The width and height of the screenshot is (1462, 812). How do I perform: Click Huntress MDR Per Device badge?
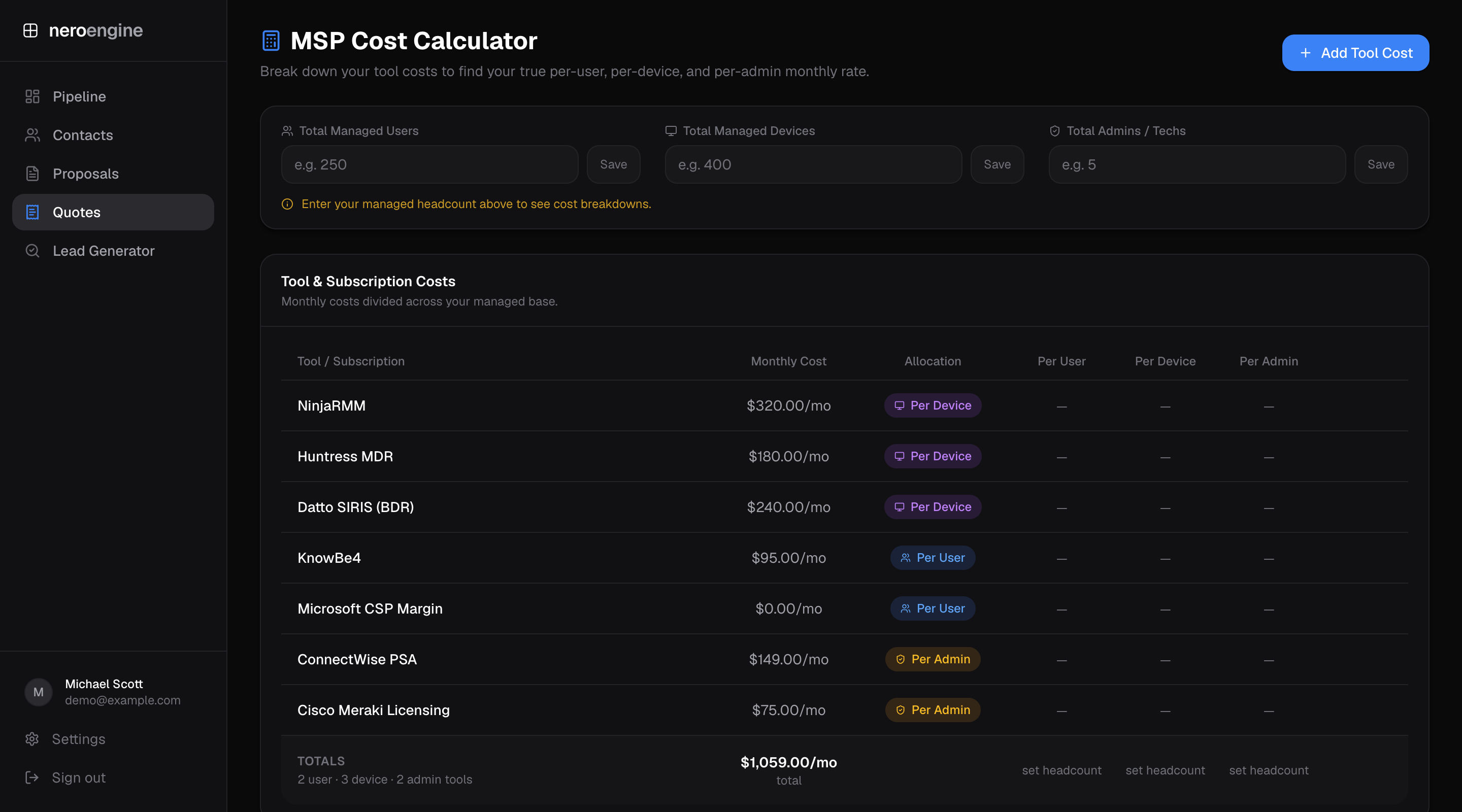click(x=933, y=456)
